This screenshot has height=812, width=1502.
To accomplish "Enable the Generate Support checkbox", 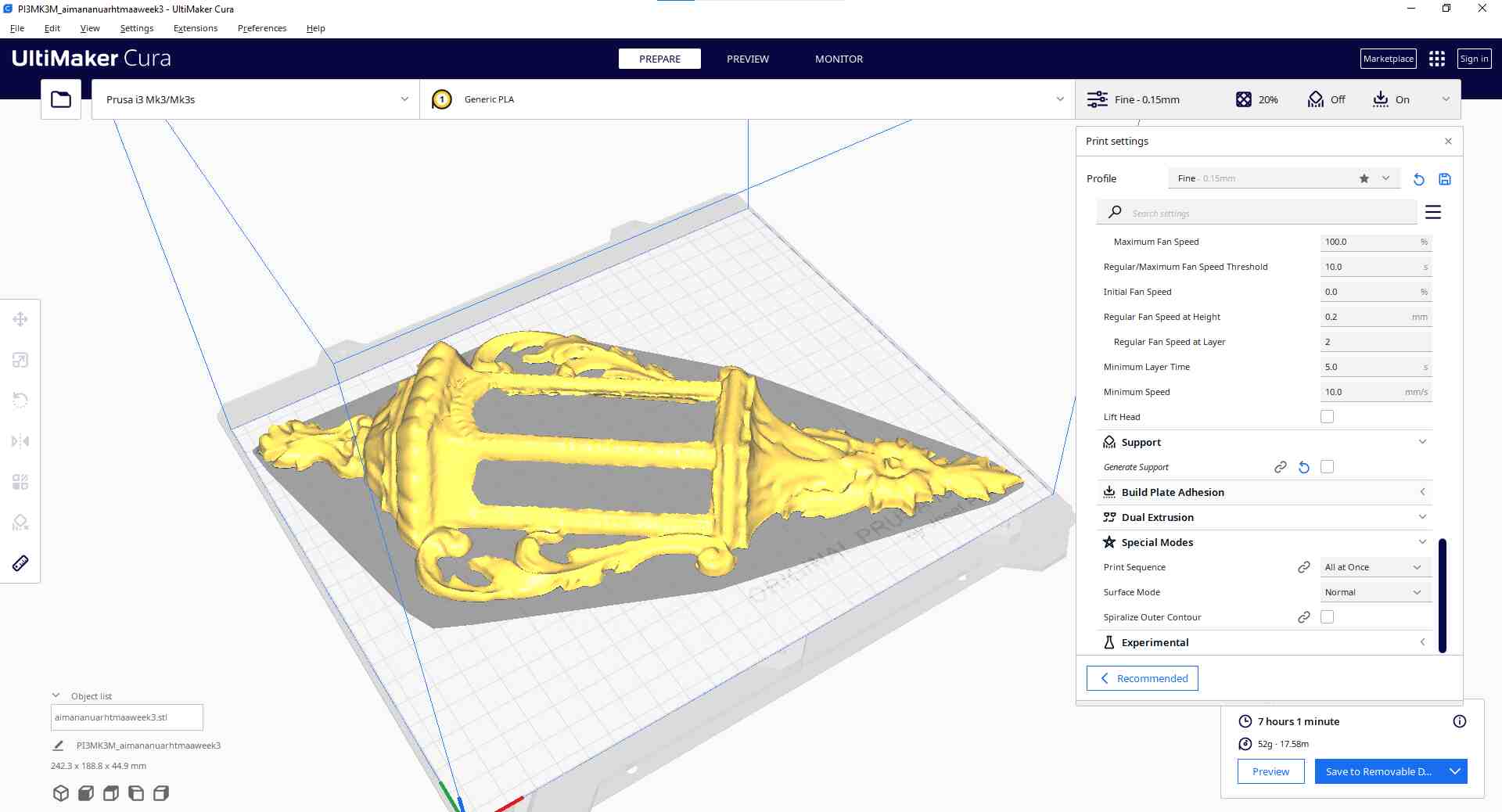I will point(1328,467).
